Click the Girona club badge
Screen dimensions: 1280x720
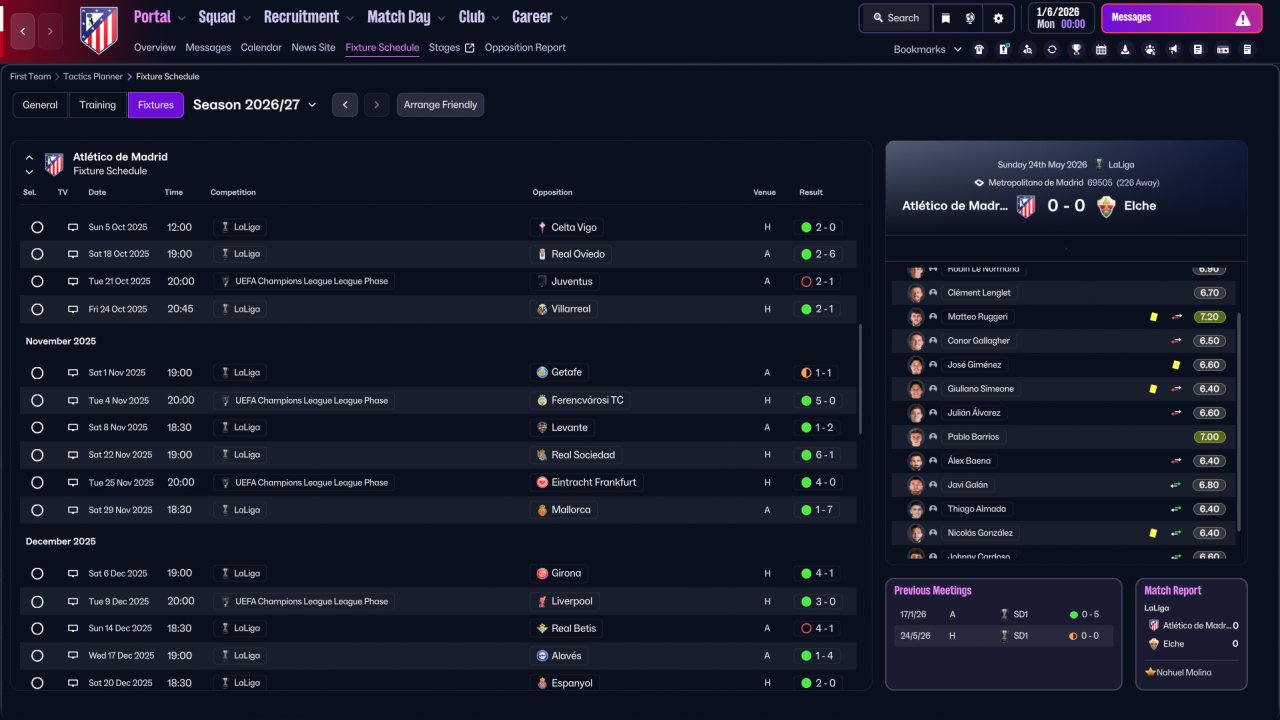click(x=542, y=574)
